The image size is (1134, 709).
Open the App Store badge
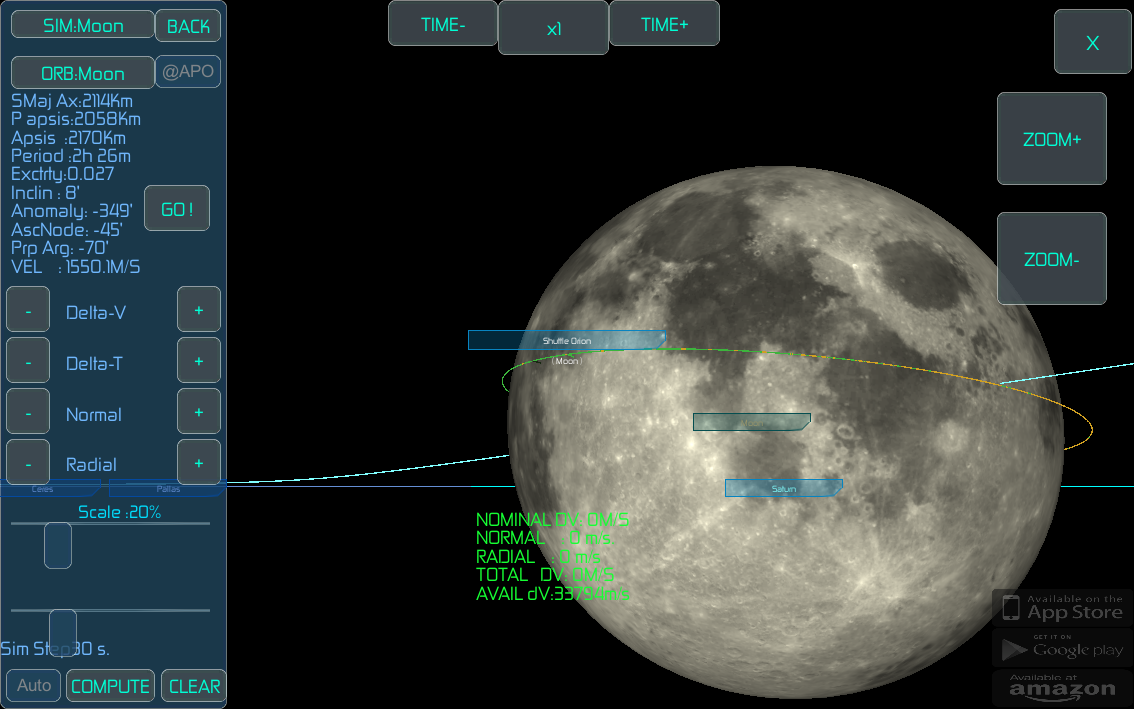[1060, 607]
